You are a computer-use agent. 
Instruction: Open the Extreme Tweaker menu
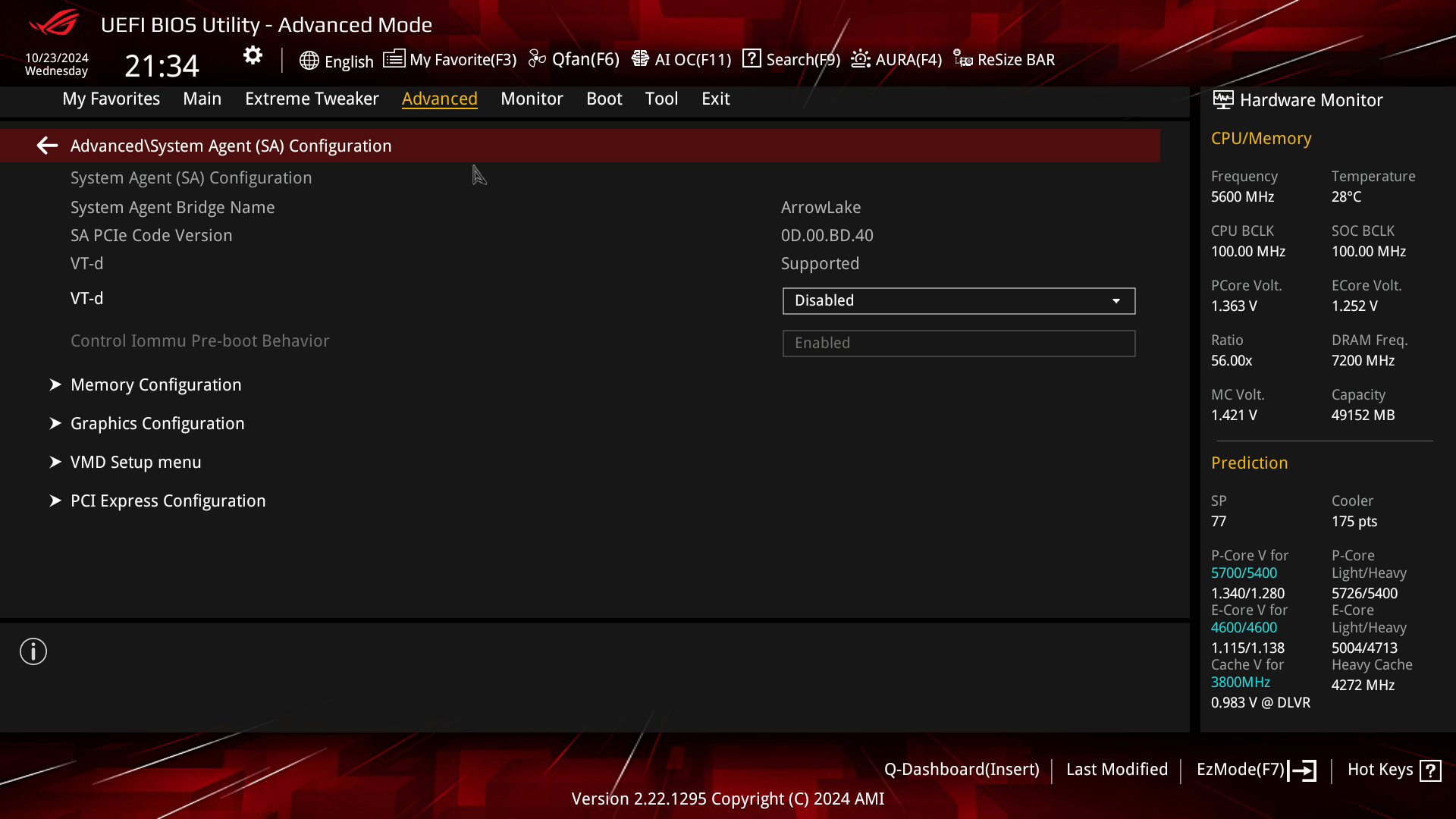312,99
